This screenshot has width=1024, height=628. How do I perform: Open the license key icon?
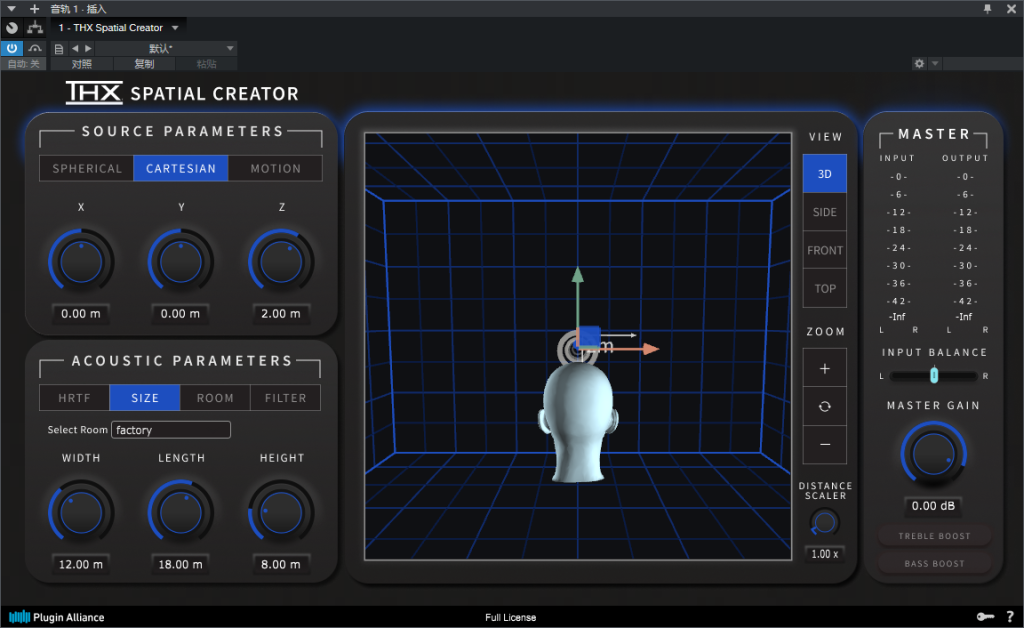click(x=985, y=617)
